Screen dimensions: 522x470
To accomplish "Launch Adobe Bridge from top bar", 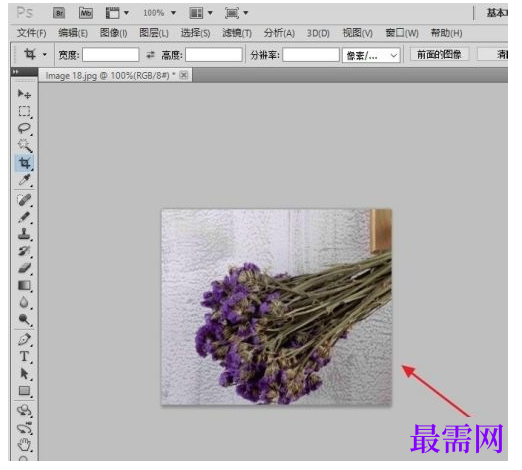I will tap(59, 13).
